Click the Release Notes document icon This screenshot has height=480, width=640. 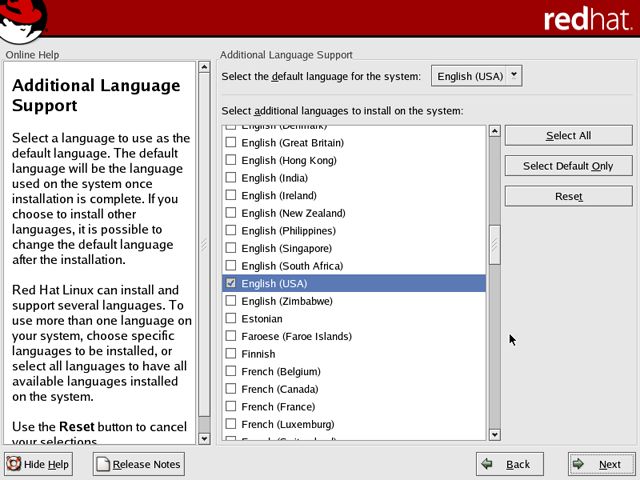[x=103, y=464]
